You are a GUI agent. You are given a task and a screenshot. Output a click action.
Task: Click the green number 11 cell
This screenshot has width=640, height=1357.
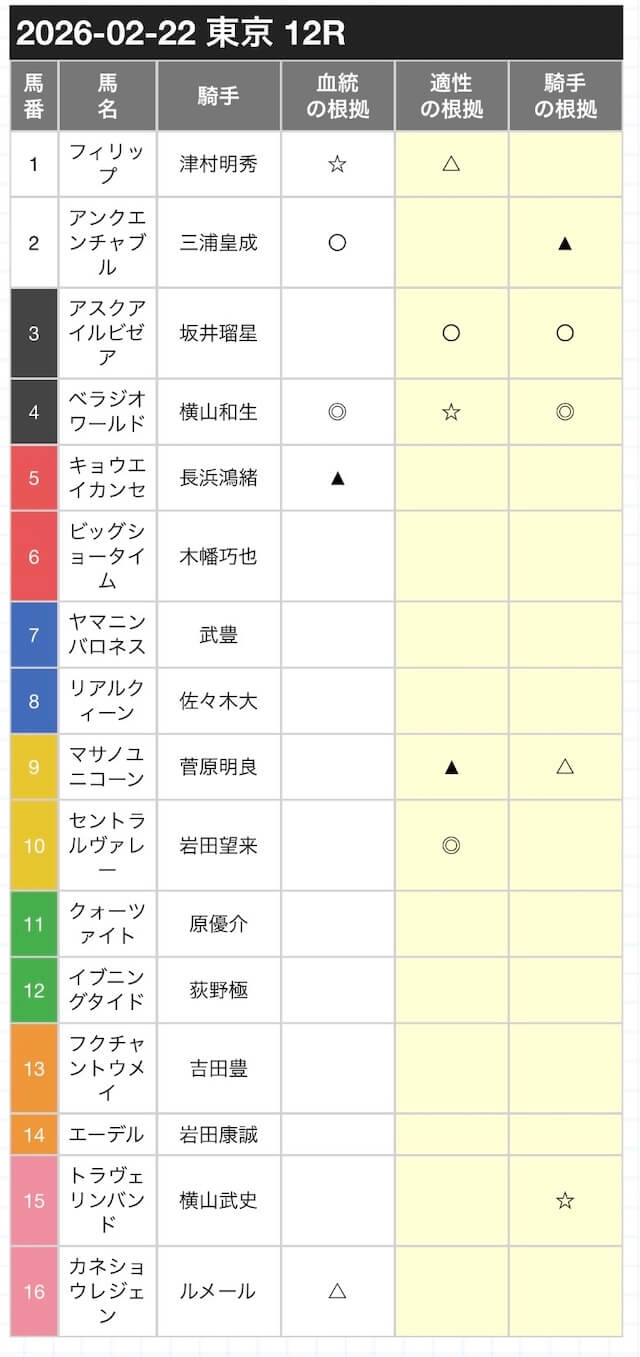tap(34, 923)
